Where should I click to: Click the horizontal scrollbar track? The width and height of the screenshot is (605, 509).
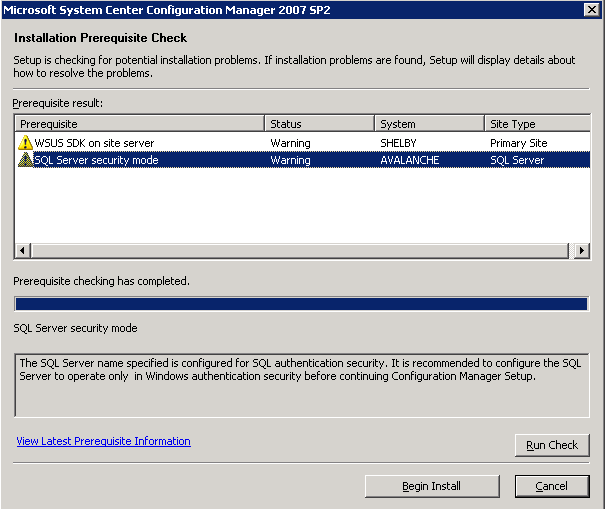[300, 250]
